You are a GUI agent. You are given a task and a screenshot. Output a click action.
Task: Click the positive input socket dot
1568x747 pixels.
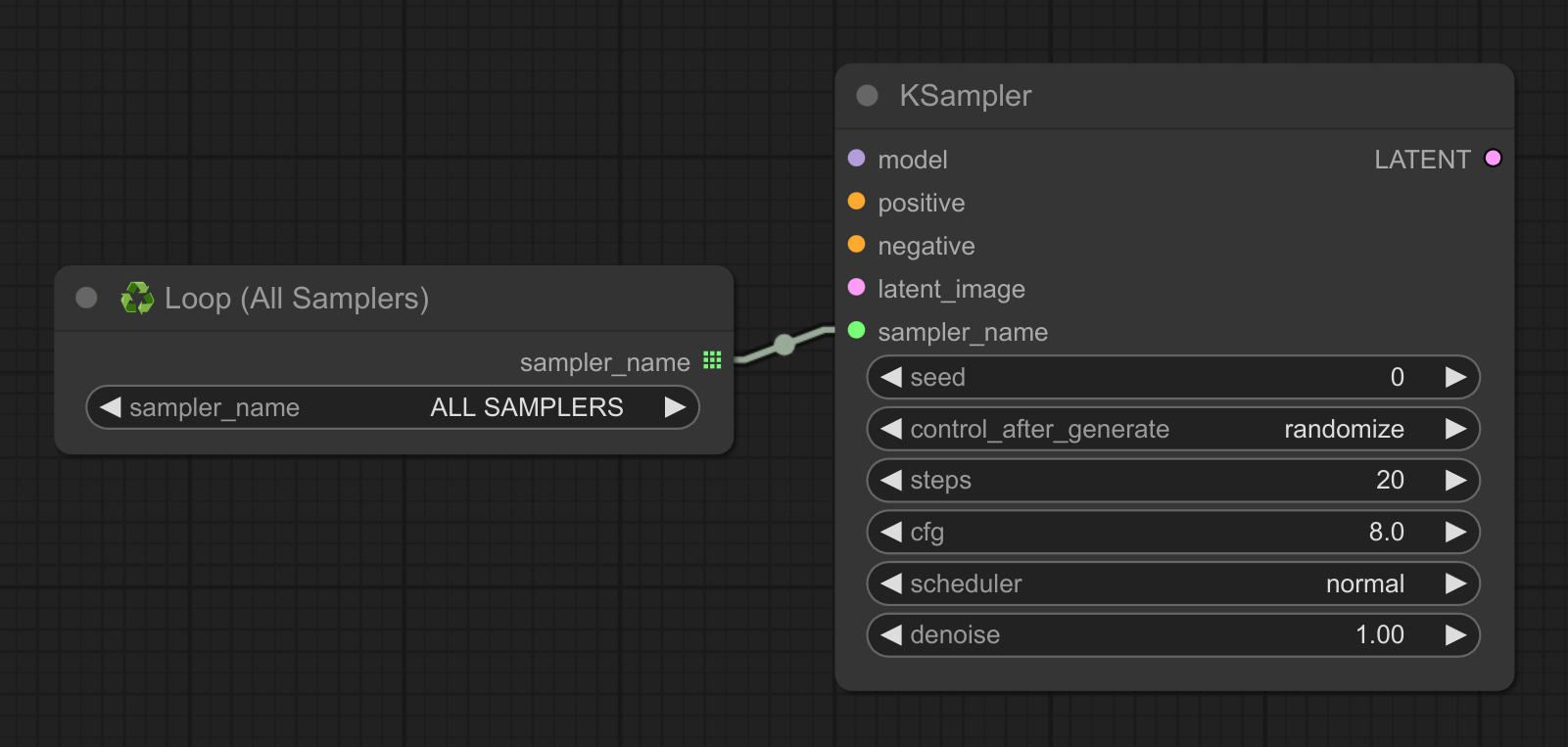pyautogui.click(x=856, y=202)
